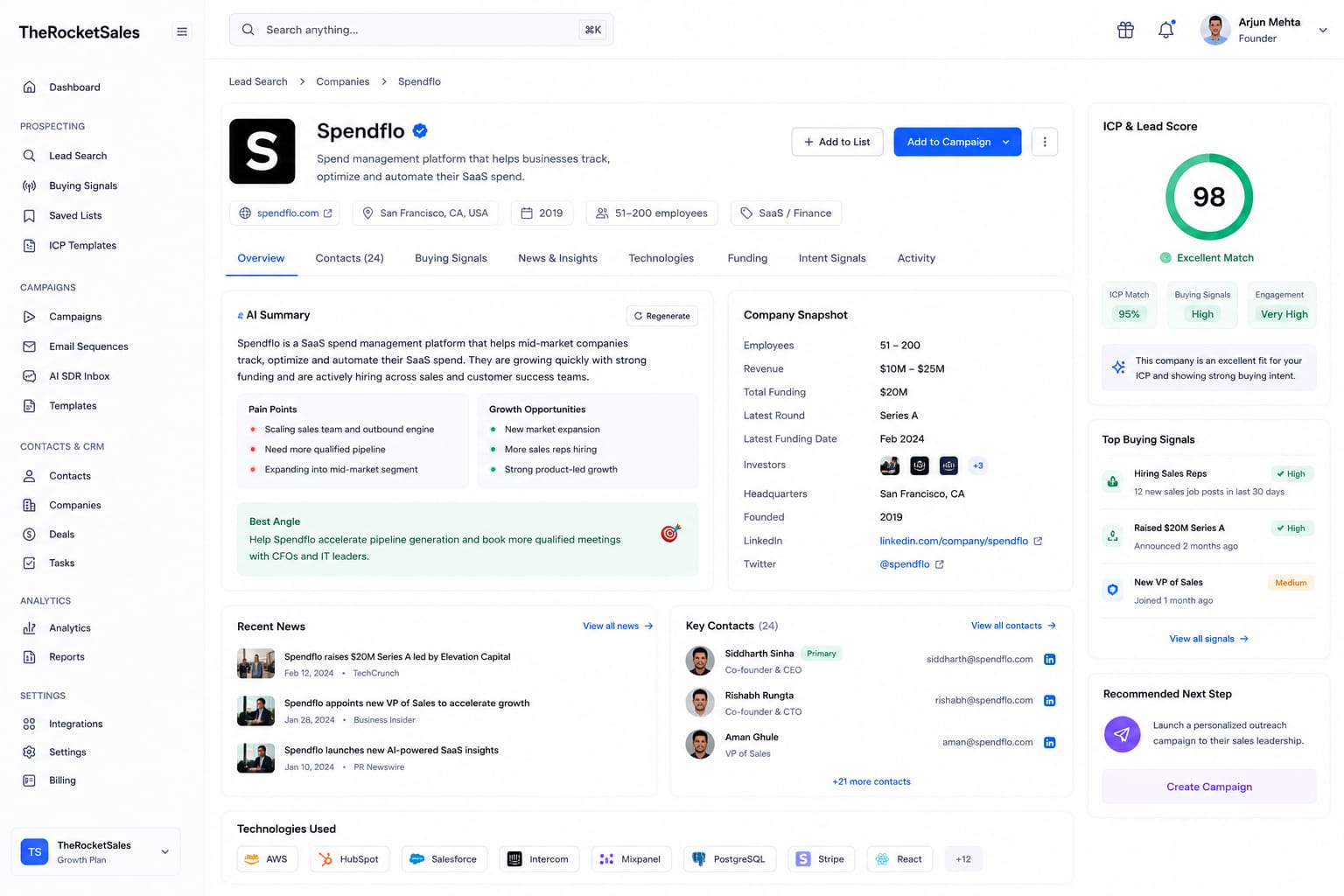
Task: Click the ICP Templates sidebar icon
Action: tap(29, 246)
